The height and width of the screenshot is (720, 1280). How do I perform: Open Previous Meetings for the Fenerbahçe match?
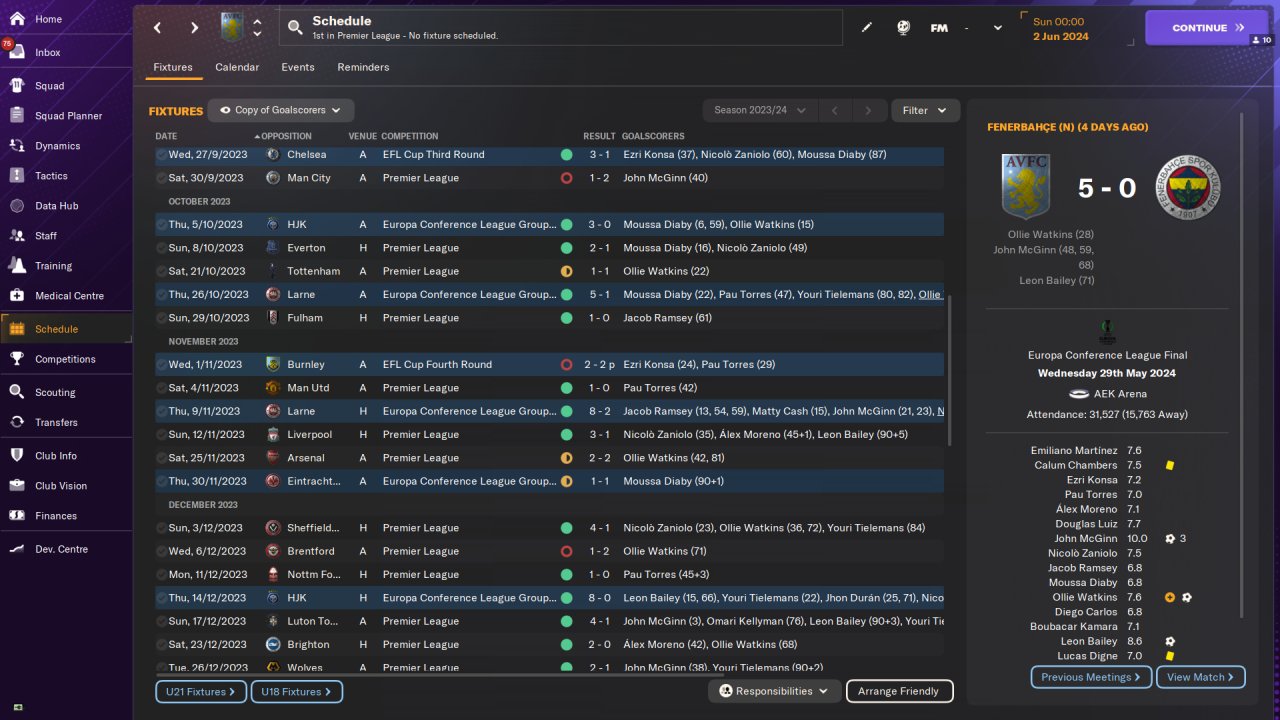click(x=1091, y=677)
